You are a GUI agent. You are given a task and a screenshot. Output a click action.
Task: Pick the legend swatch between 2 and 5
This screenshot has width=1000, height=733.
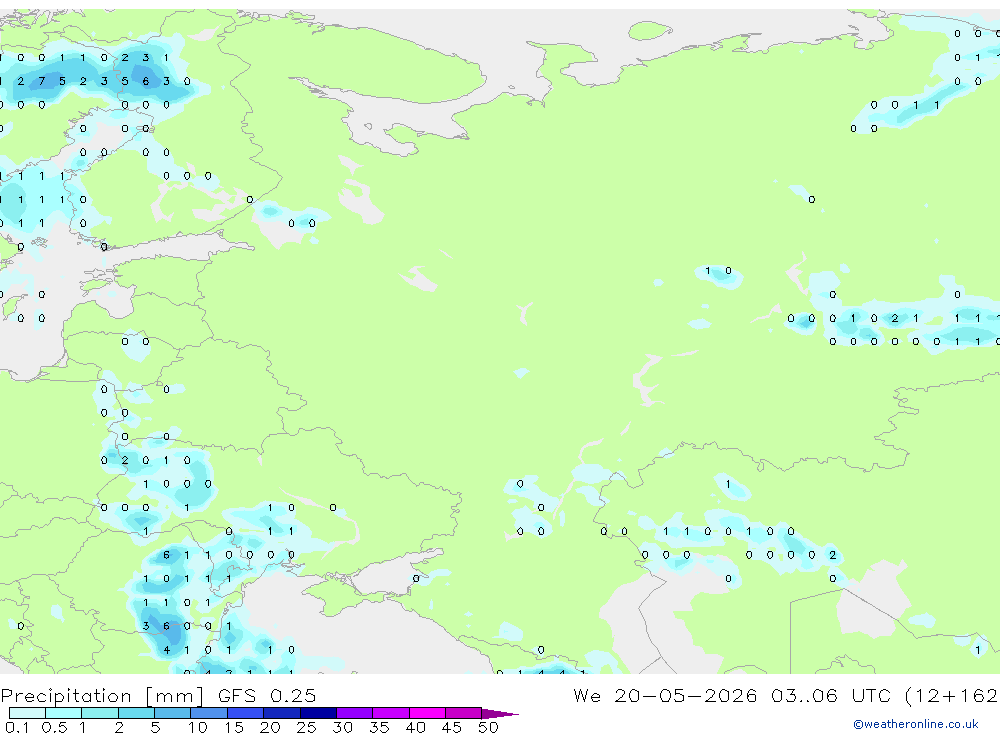136,713
